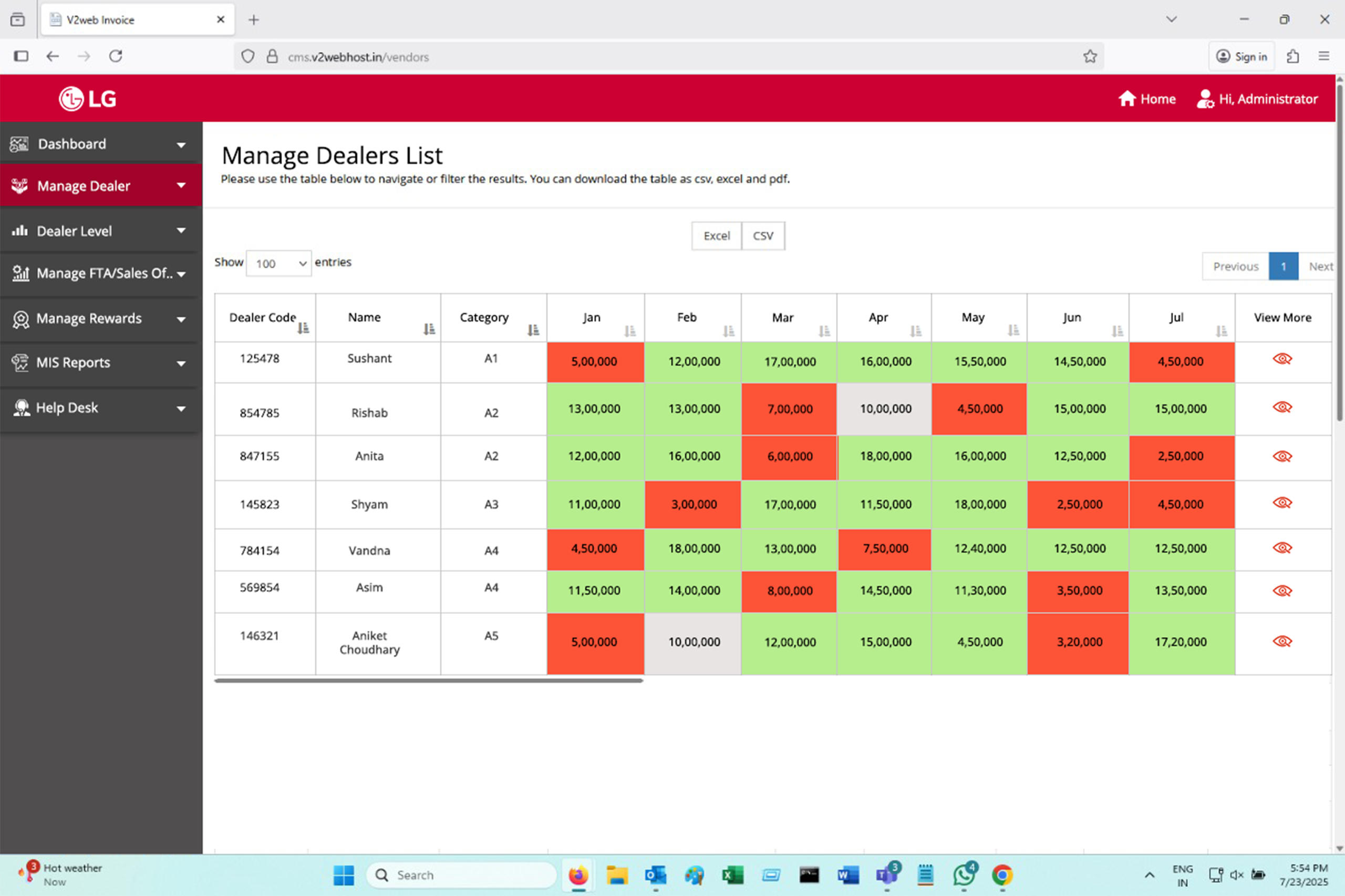This screenshot has width=1345, height=896.
Task: Click the LG logo in header
Action: pos(87,99)
